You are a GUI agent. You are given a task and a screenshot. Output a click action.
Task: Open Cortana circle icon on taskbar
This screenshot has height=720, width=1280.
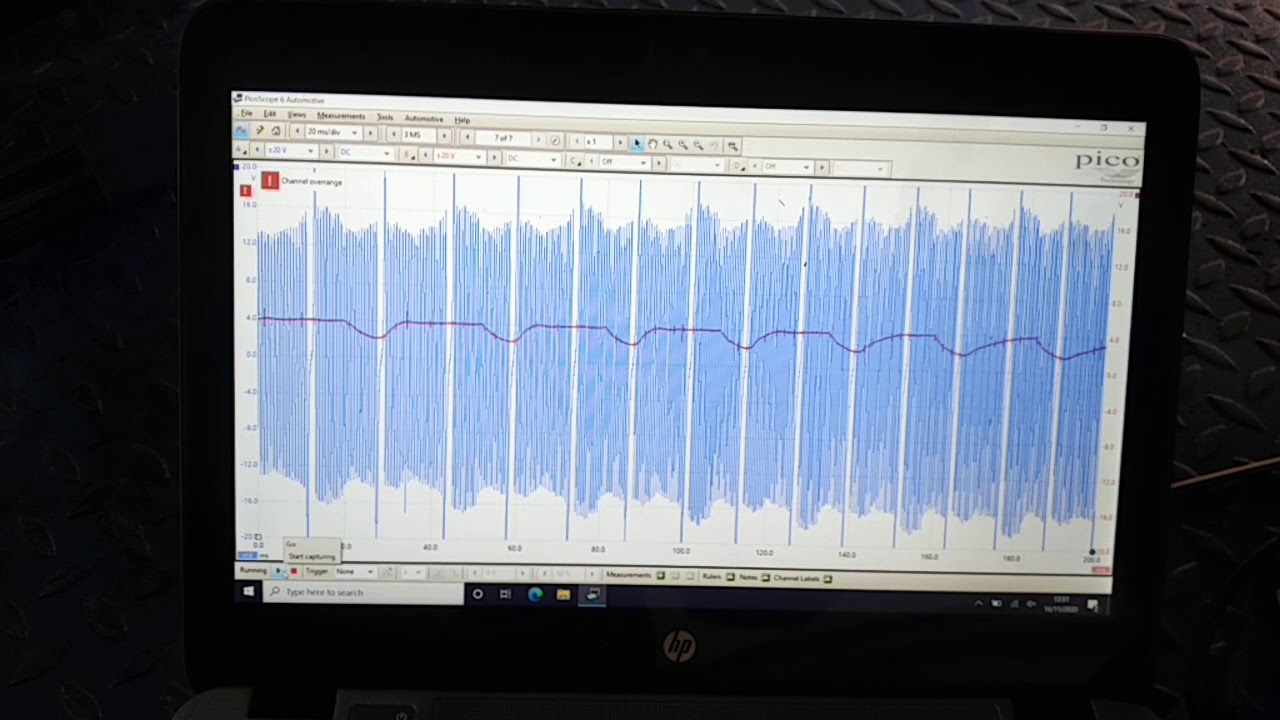478,594
